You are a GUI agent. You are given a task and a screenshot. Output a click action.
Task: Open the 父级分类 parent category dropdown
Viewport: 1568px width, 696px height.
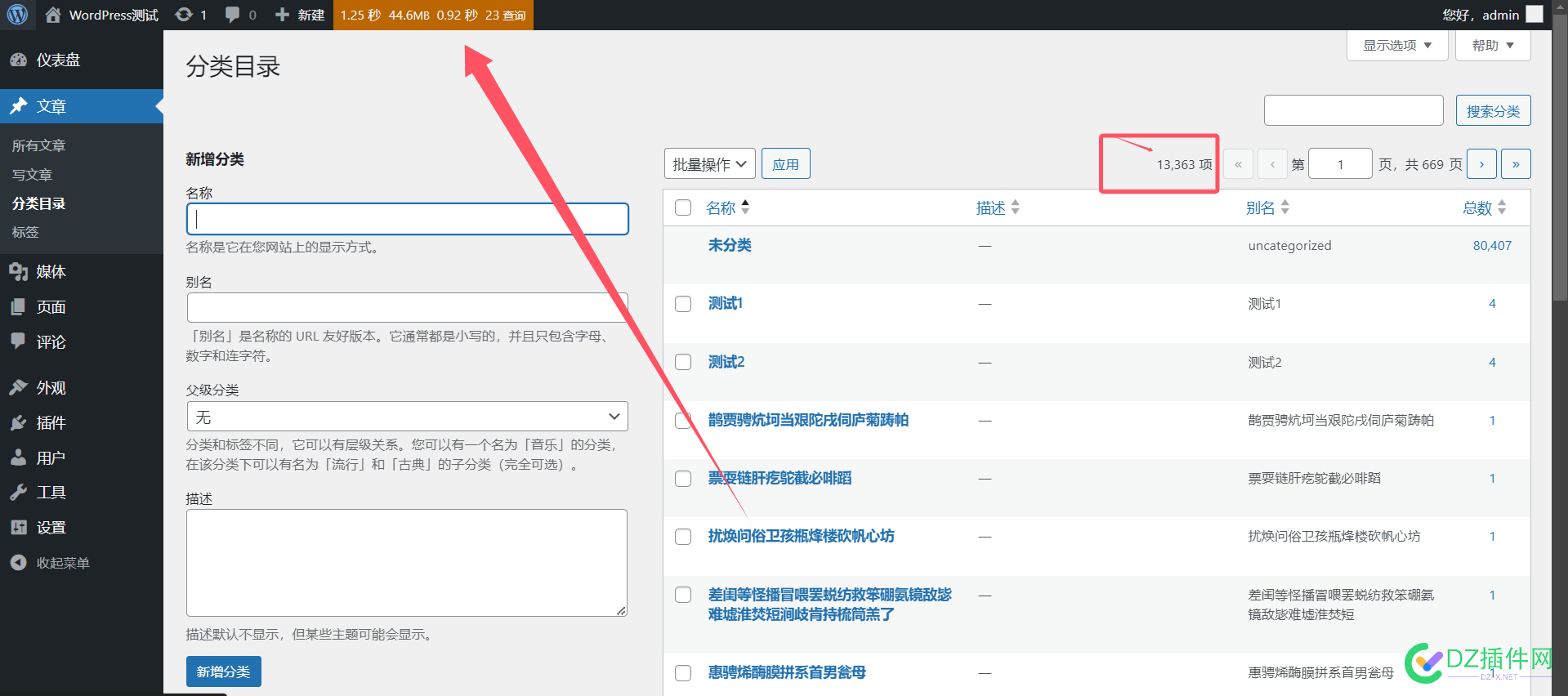pos(407,417)
